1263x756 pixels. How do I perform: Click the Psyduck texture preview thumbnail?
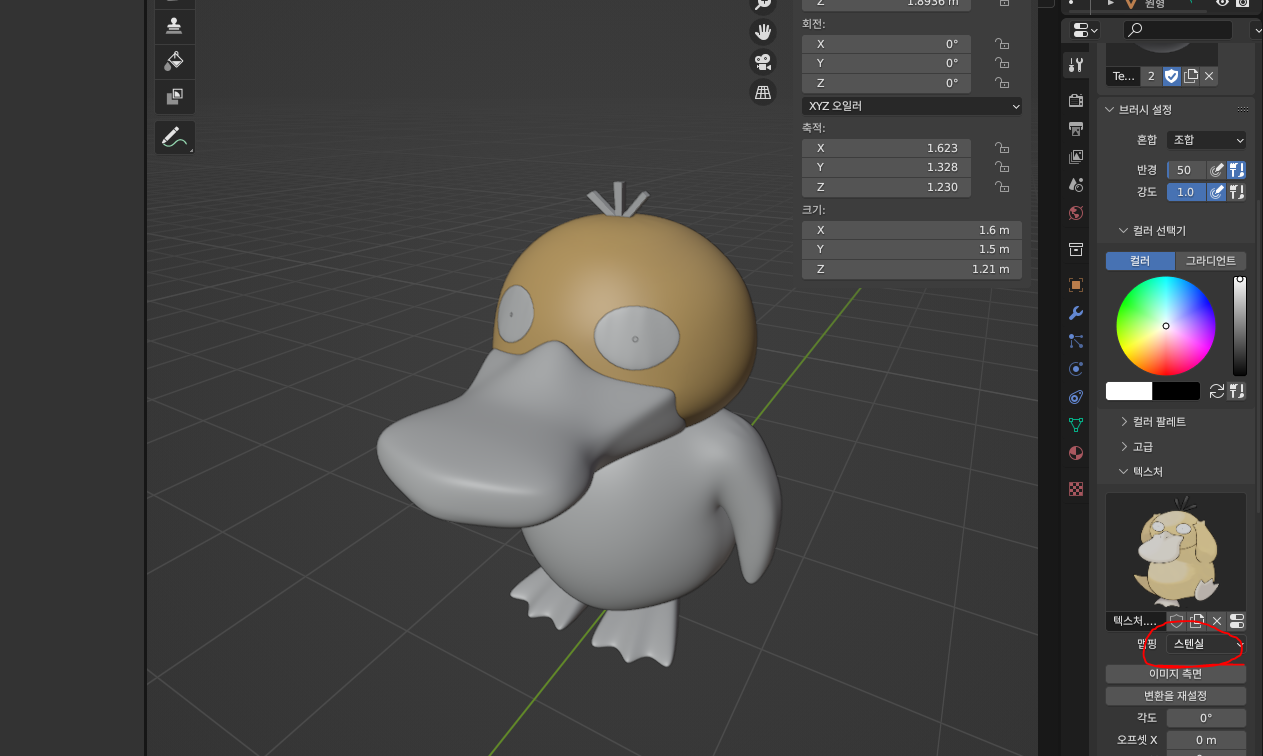1176,551
